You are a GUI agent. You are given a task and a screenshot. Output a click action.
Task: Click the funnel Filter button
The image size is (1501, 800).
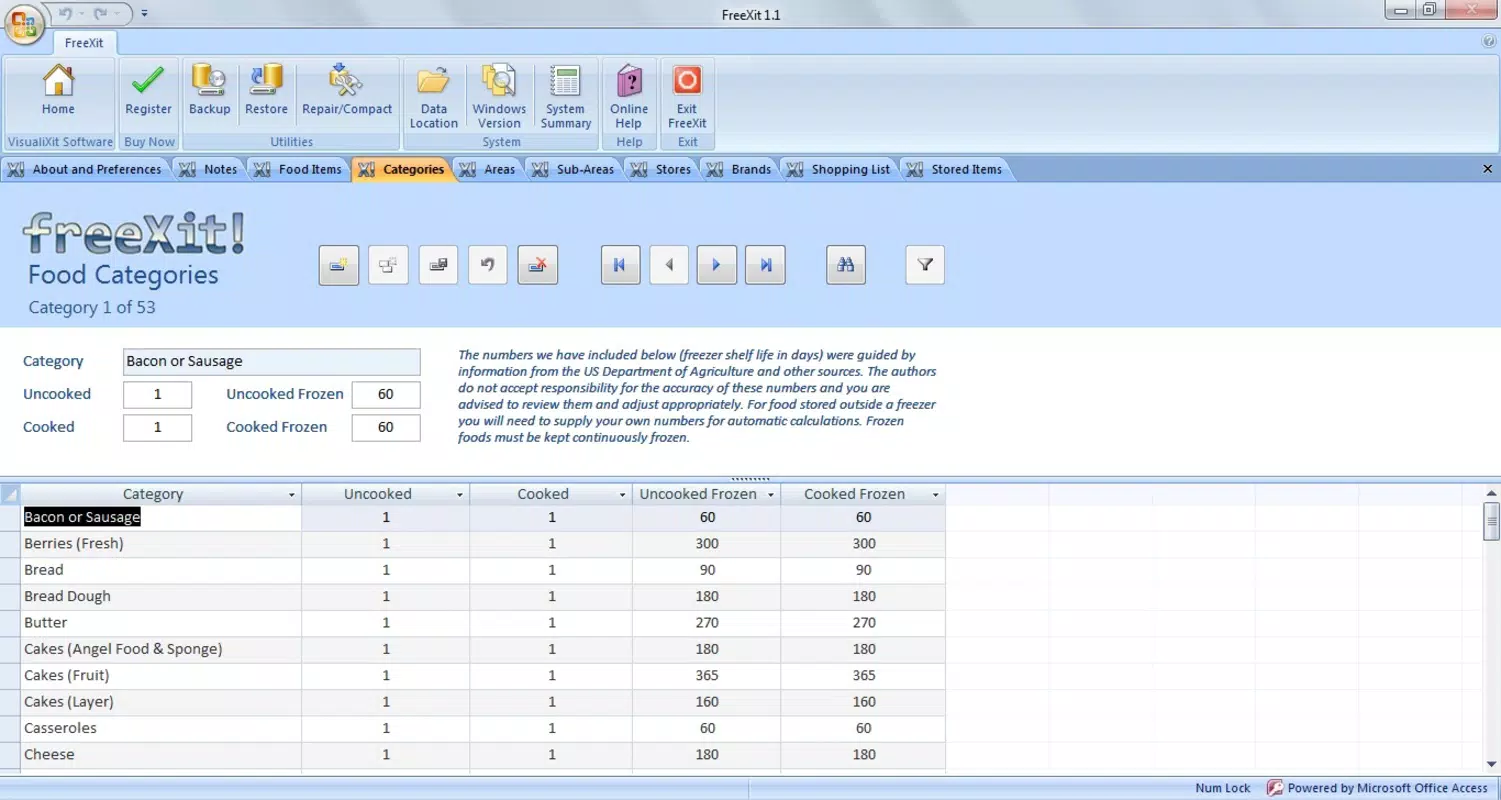[925, 265]
